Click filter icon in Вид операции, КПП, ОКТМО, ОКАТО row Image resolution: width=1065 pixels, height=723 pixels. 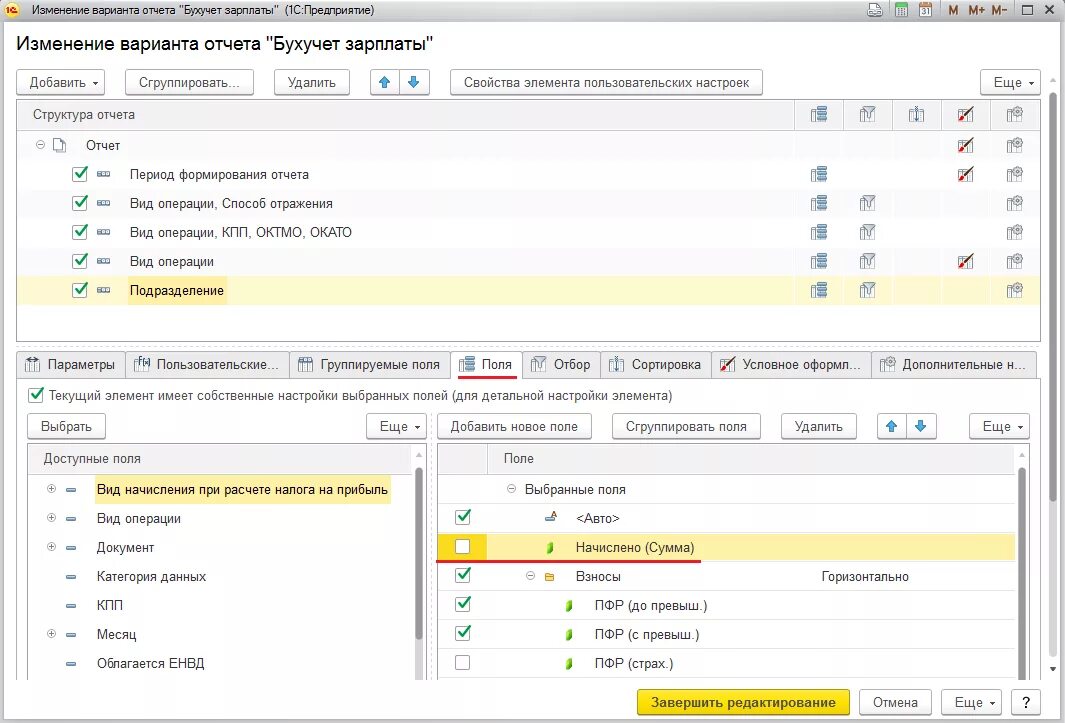coord(867,232)
